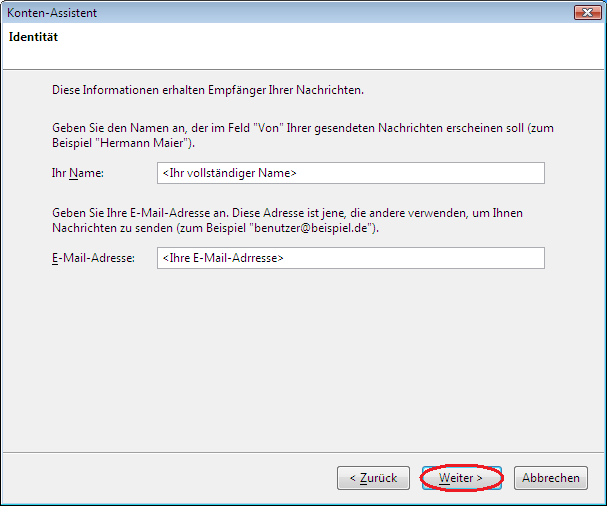The width and height of the screenshot is (607, 506).
Task: Focus the Ihr Name text field
Action: pyautogui.click(x=350, y=173)
